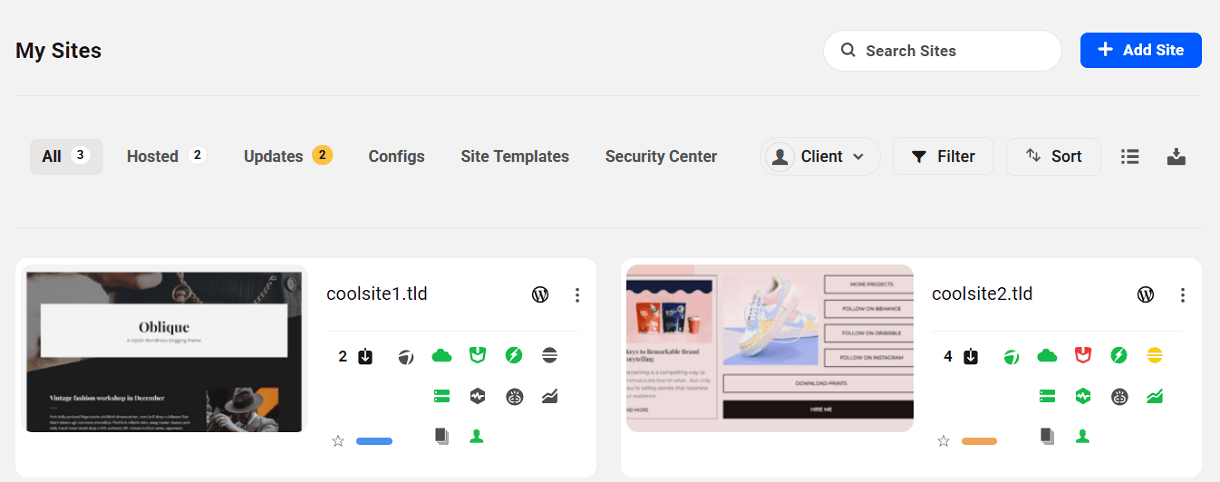Expand the Client dropdown
The width and height of the screenshot is (1220, 482).
tap(821, 157)
